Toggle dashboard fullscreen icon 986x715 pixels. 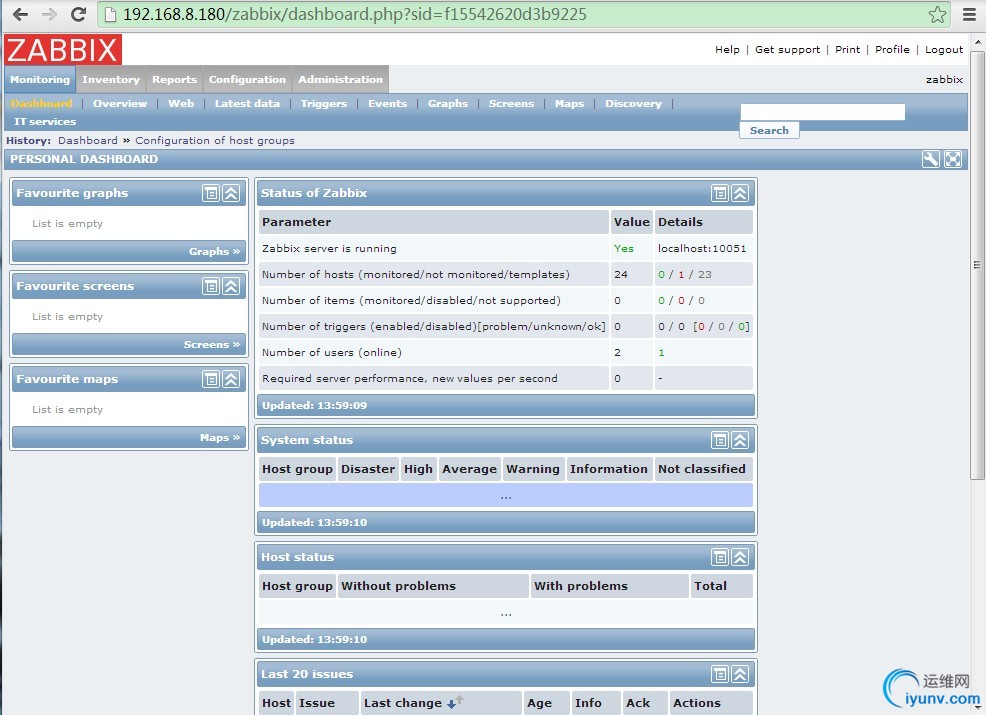click(x=953, y=159)
